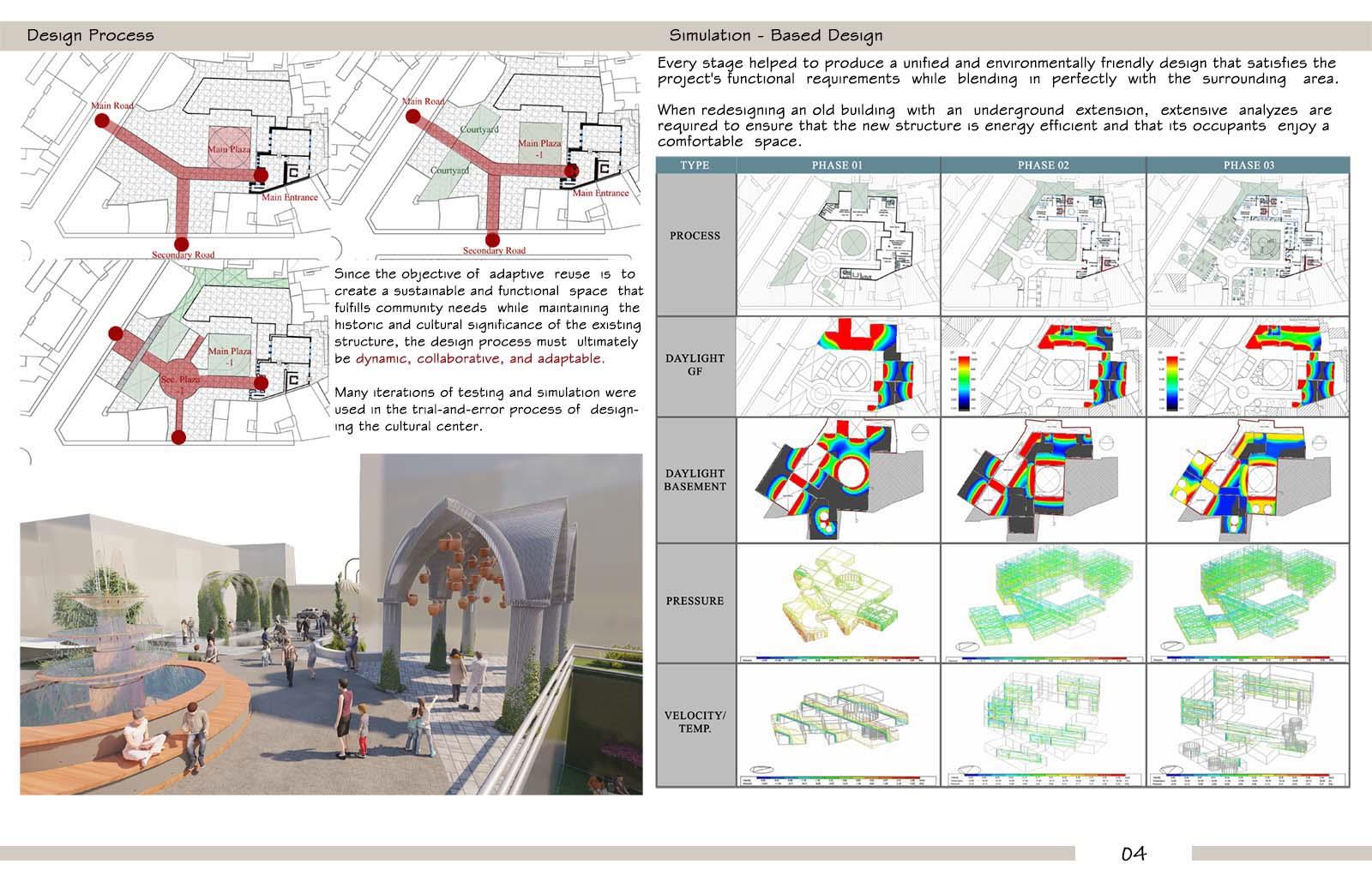The width and height of the screenshot is (1372, 882).
Task: Select the upper Courtyard green area in diagram
Action: pos(478,129)
